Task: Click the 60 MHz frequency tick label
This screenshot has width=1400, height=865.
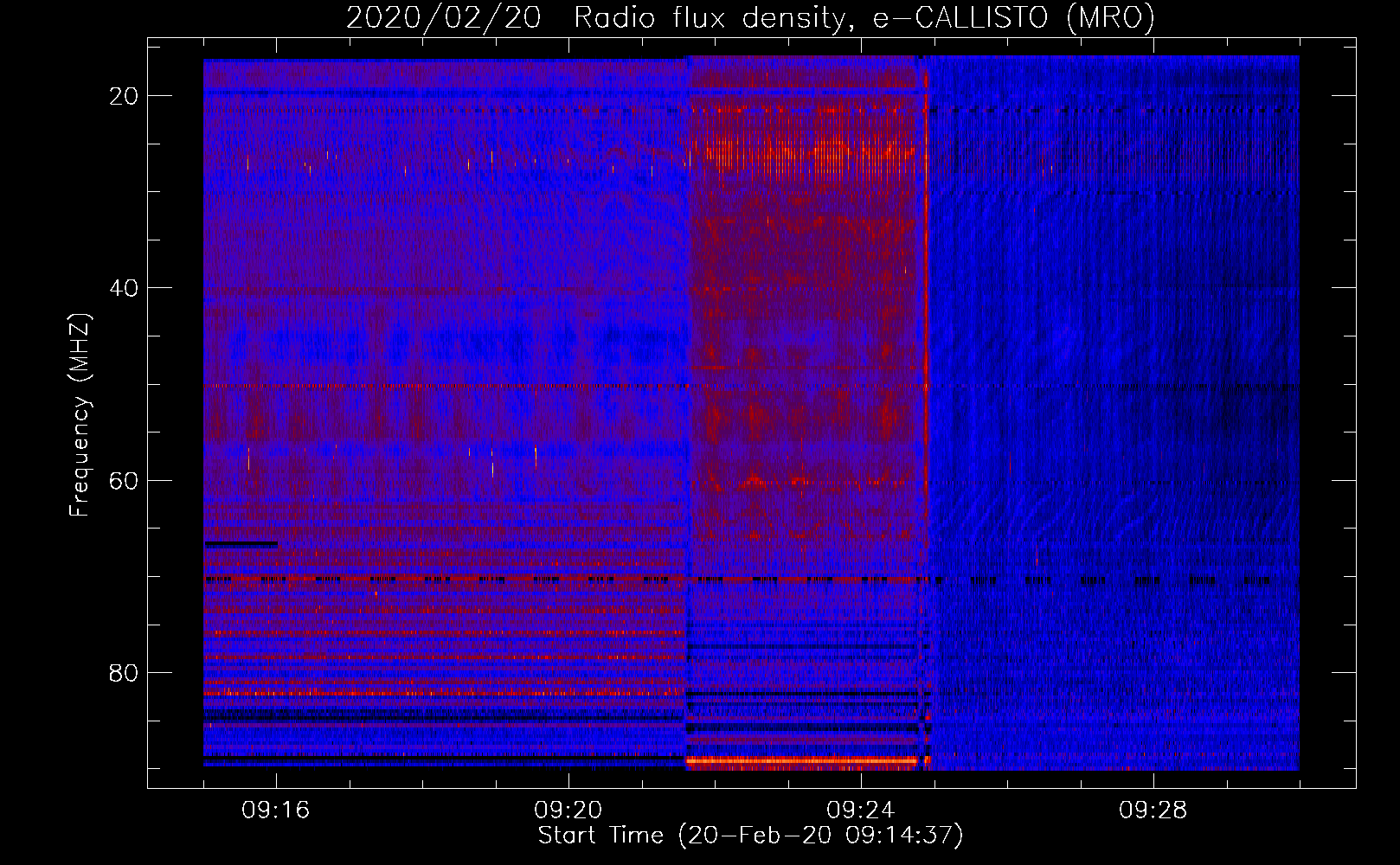Action: pyautogui.click(x=125, y=480)
